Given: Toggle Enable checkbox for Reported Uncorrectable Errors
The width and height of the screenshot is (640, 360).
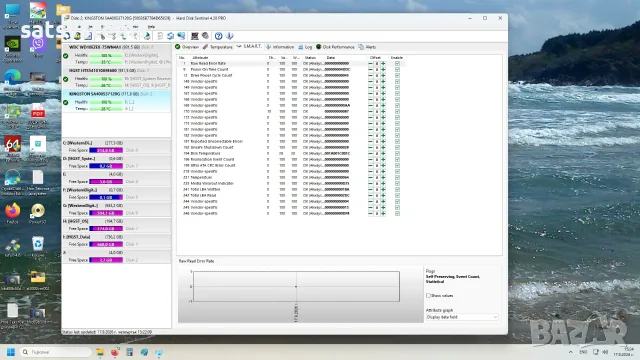Looking at the screenshot, I should [x=397, y=142].
